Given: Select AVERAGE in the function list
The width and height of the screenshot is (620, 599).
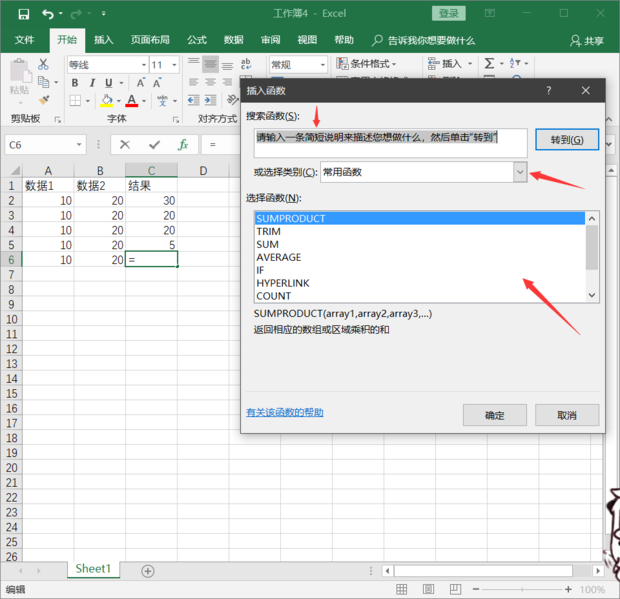Looking at the screenshot, I should pos(278,257).
